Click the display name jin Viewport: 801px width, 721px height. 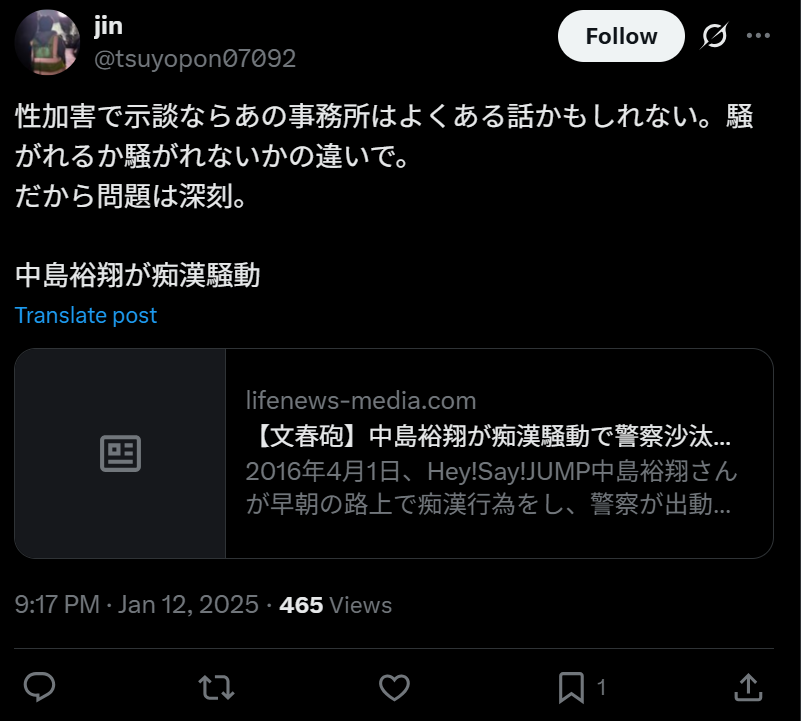coord(108,26)
